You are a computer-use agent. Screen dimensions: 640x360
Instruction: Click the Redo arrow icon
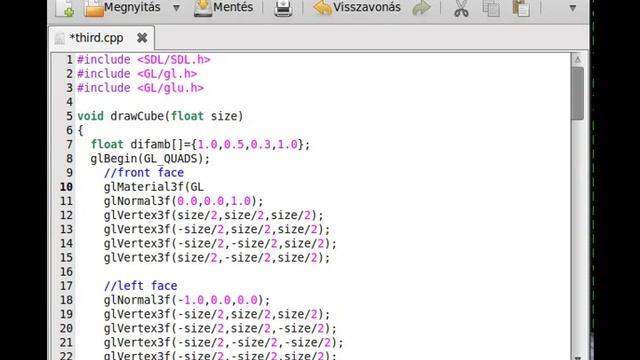pos(422,8)
